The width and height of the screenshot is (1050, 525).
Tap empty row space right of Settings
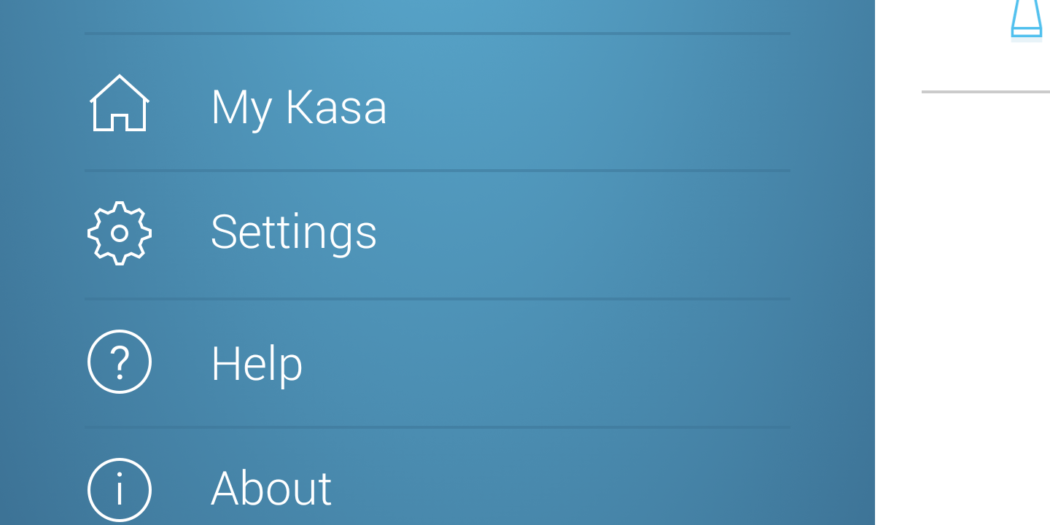coord(600,233)
